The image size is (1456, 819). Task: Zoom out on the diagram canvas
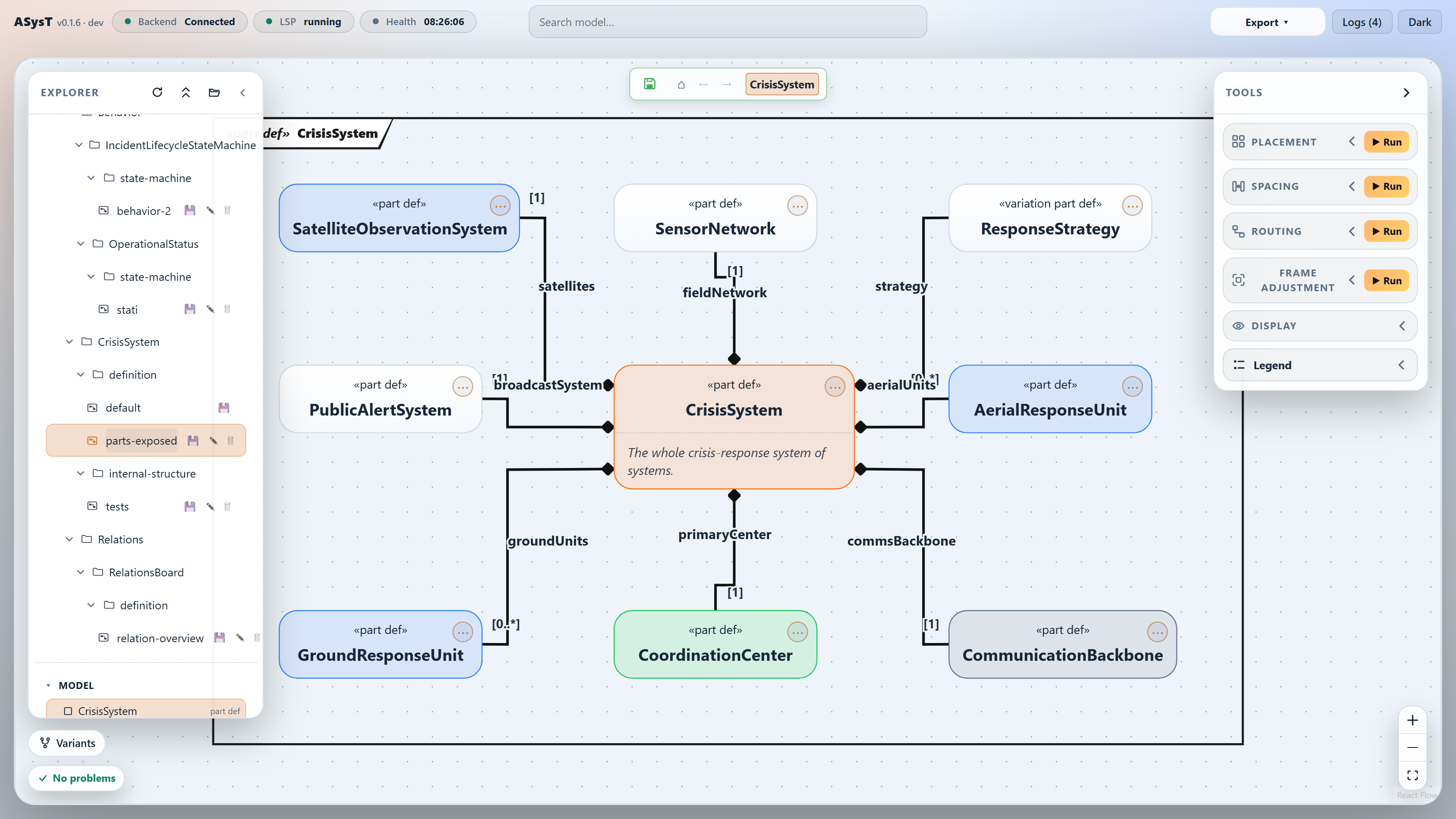click(x=1413, y=747)
